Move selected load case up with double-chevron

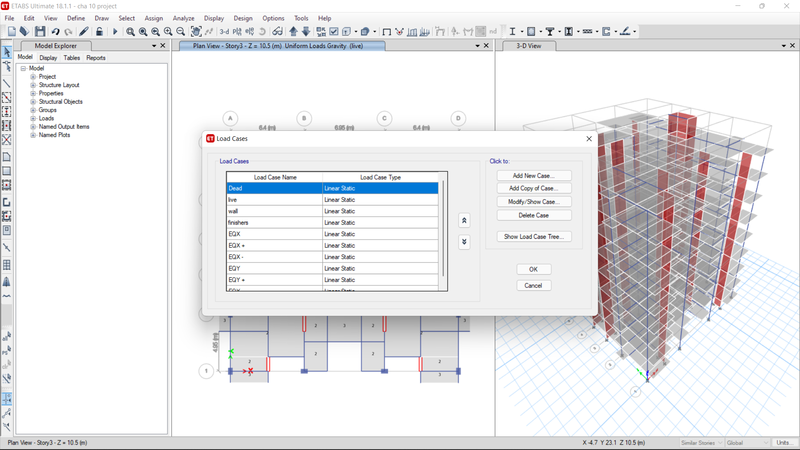point(464,220)
